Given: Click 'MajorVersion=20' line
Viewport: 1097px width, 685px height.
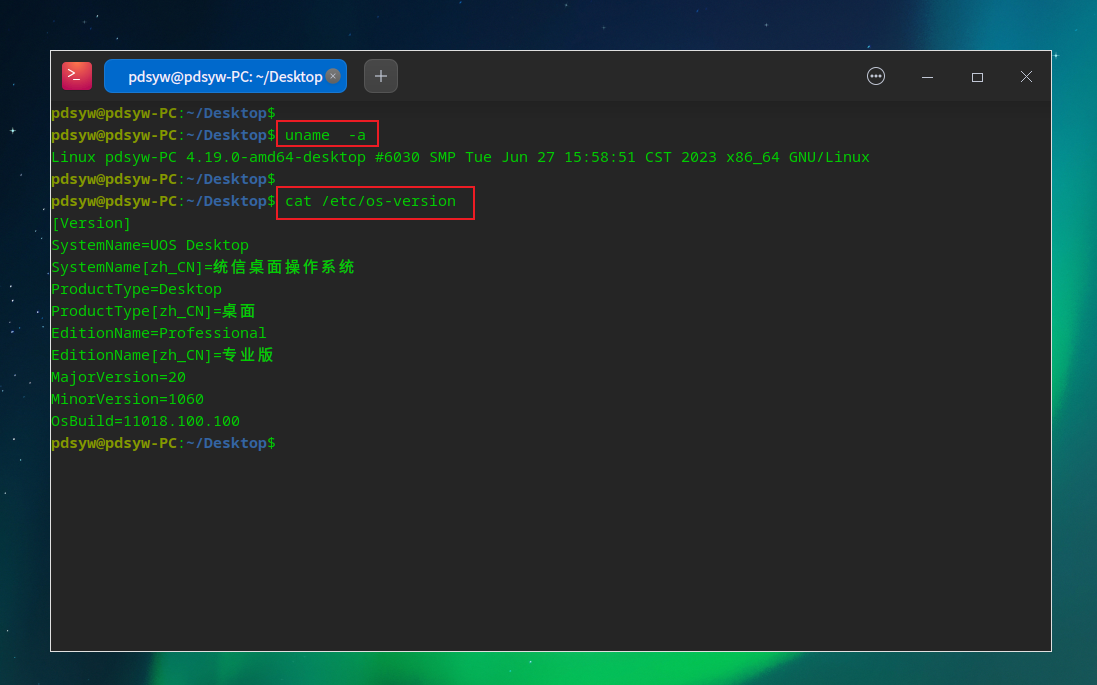Looking at the screenshot, I should click(118, 378).
